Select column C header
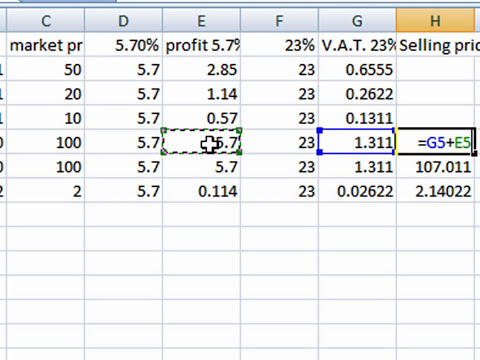This screenshot has height=360, width=480. coord(46,21)
